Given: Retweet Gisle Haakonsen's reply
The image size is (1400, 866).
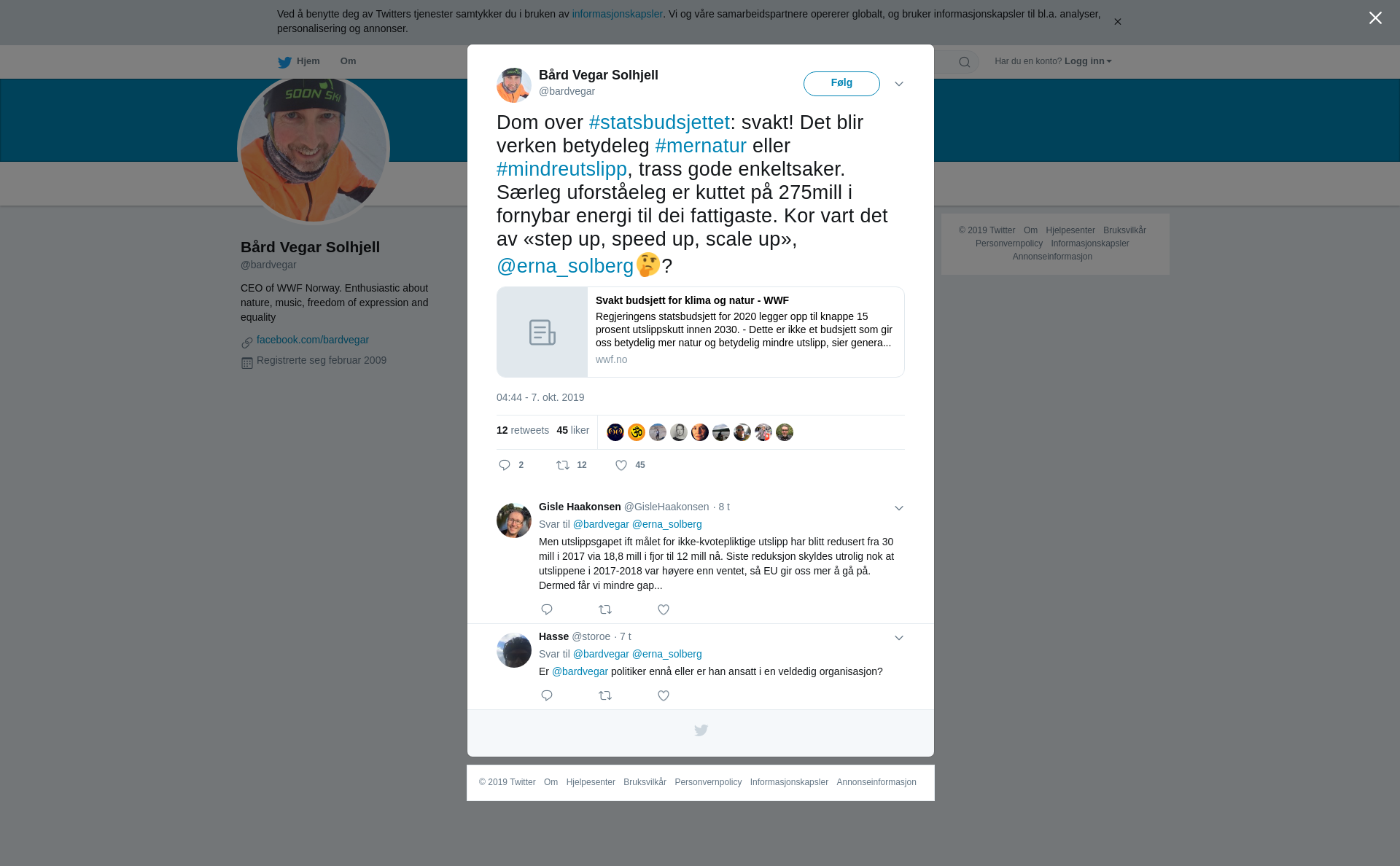Looking at the screenshot, I should (605, 609).
